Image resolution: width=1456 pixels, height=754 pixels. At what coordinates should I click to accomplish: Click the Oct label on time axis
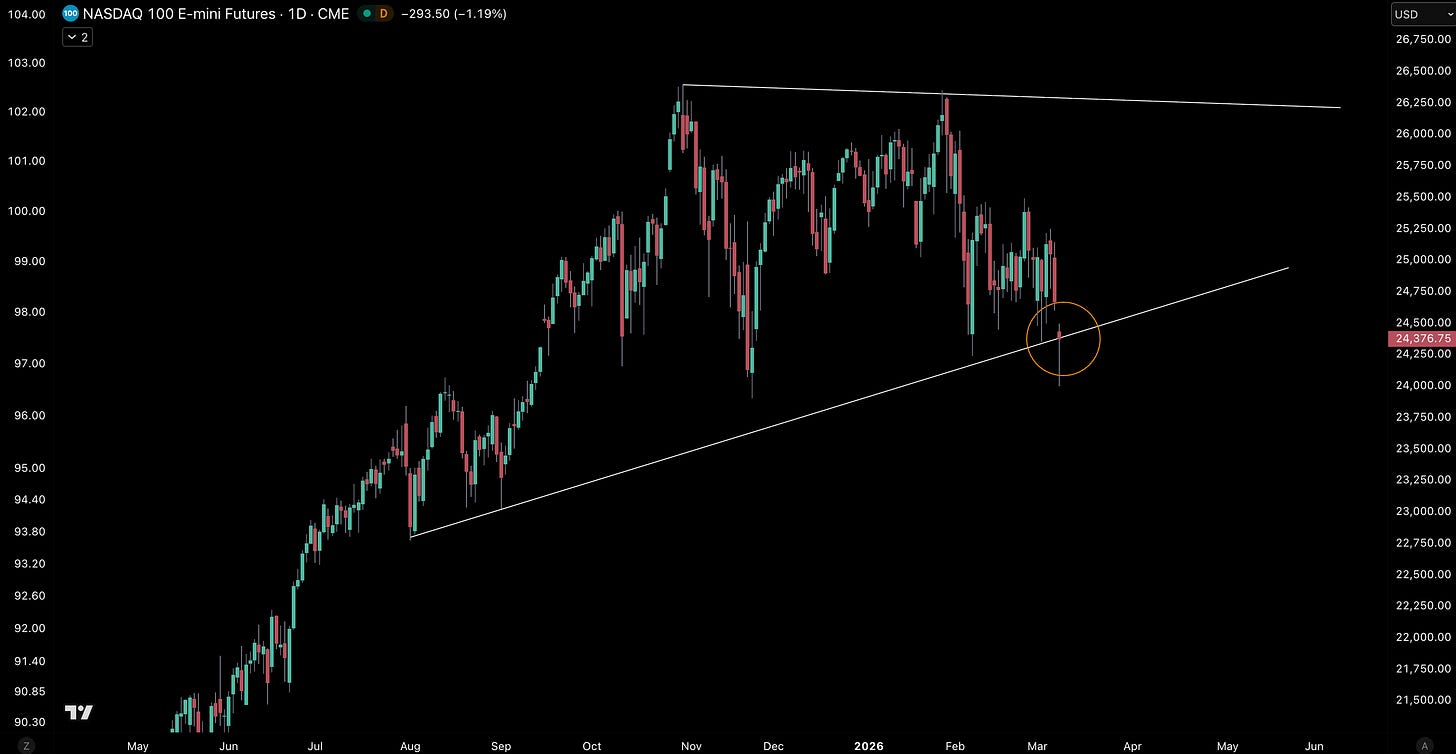(592, 746)
